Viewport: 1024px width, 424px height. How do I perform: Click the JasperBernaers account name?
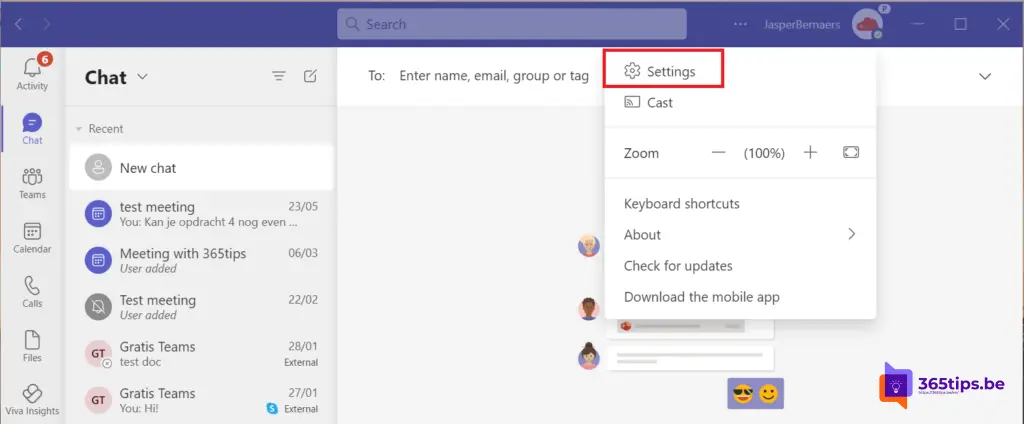802,25
